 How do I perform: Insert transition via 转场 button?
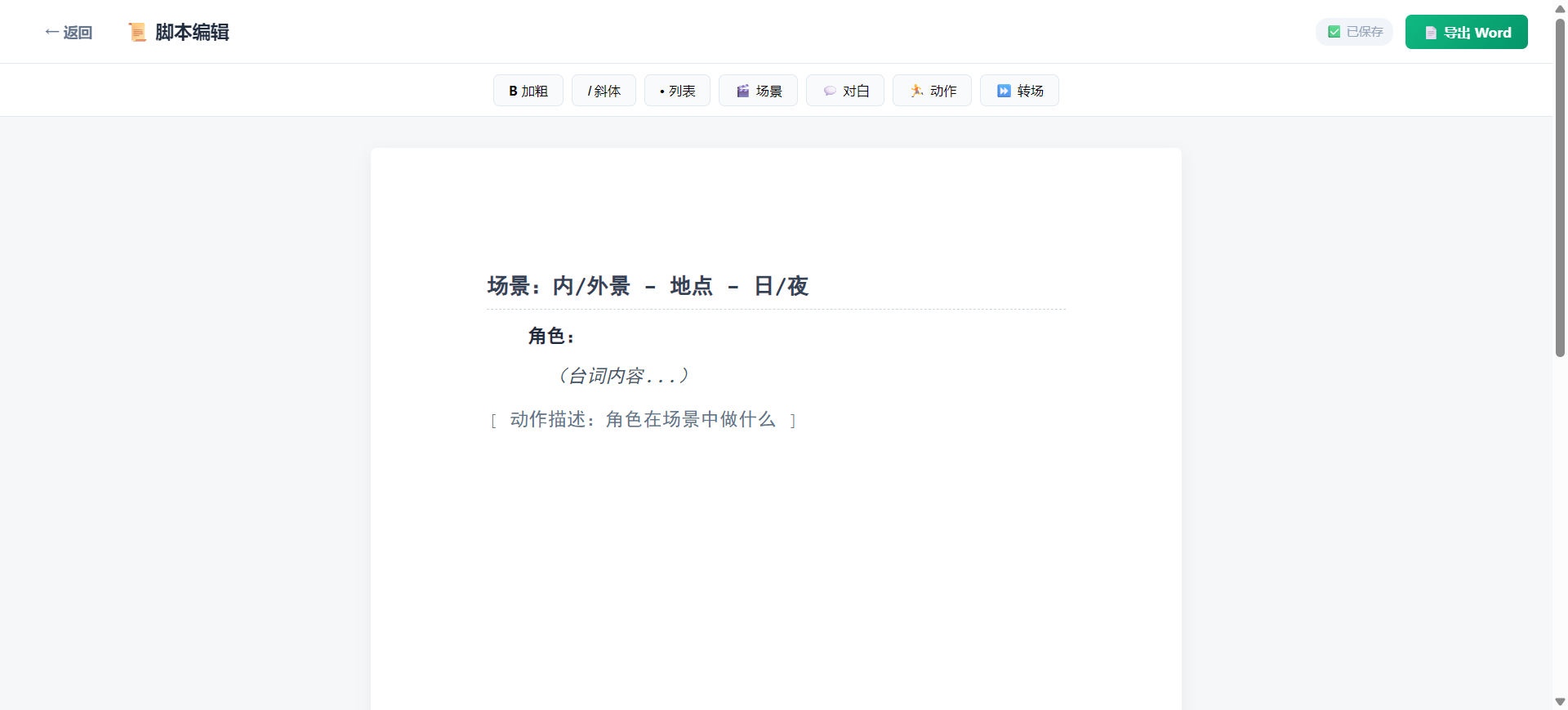[1019, 91]
